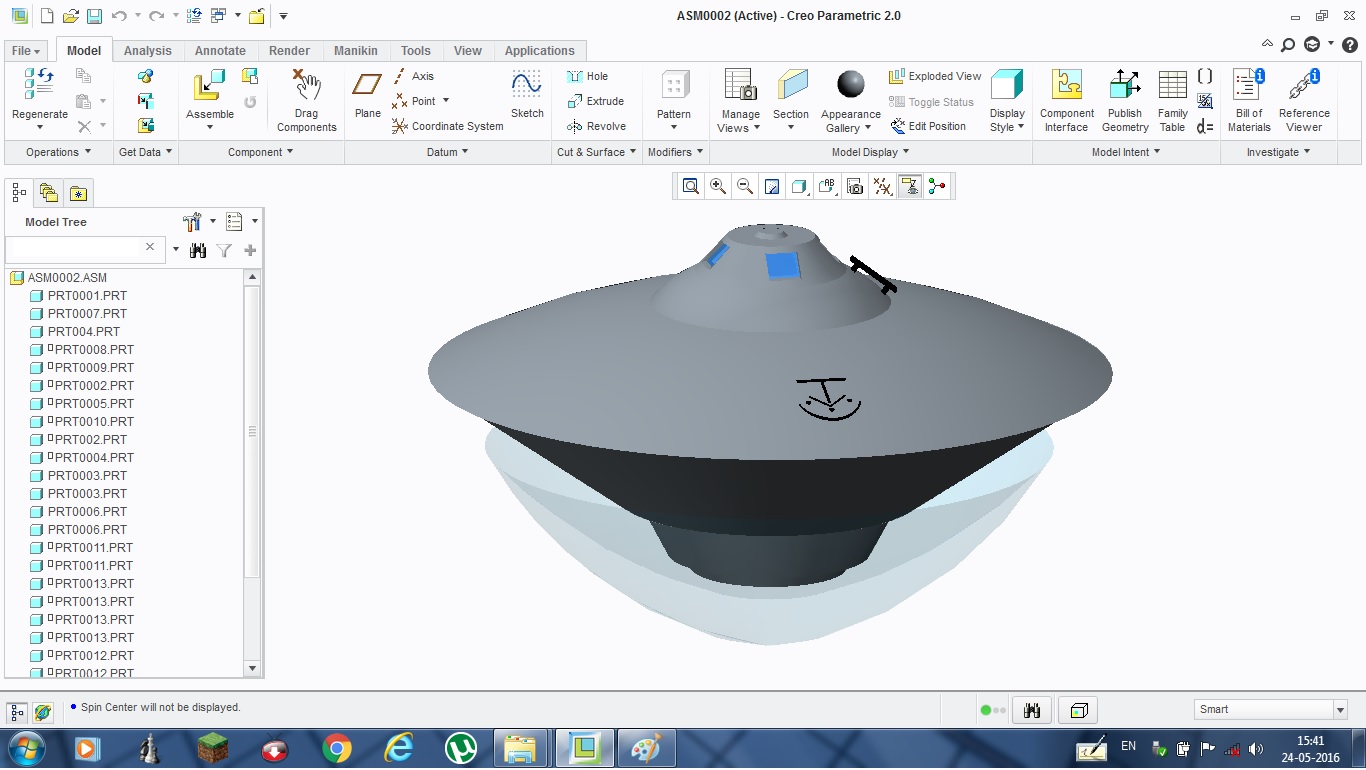Create a datum Plane

click(368, 95)
